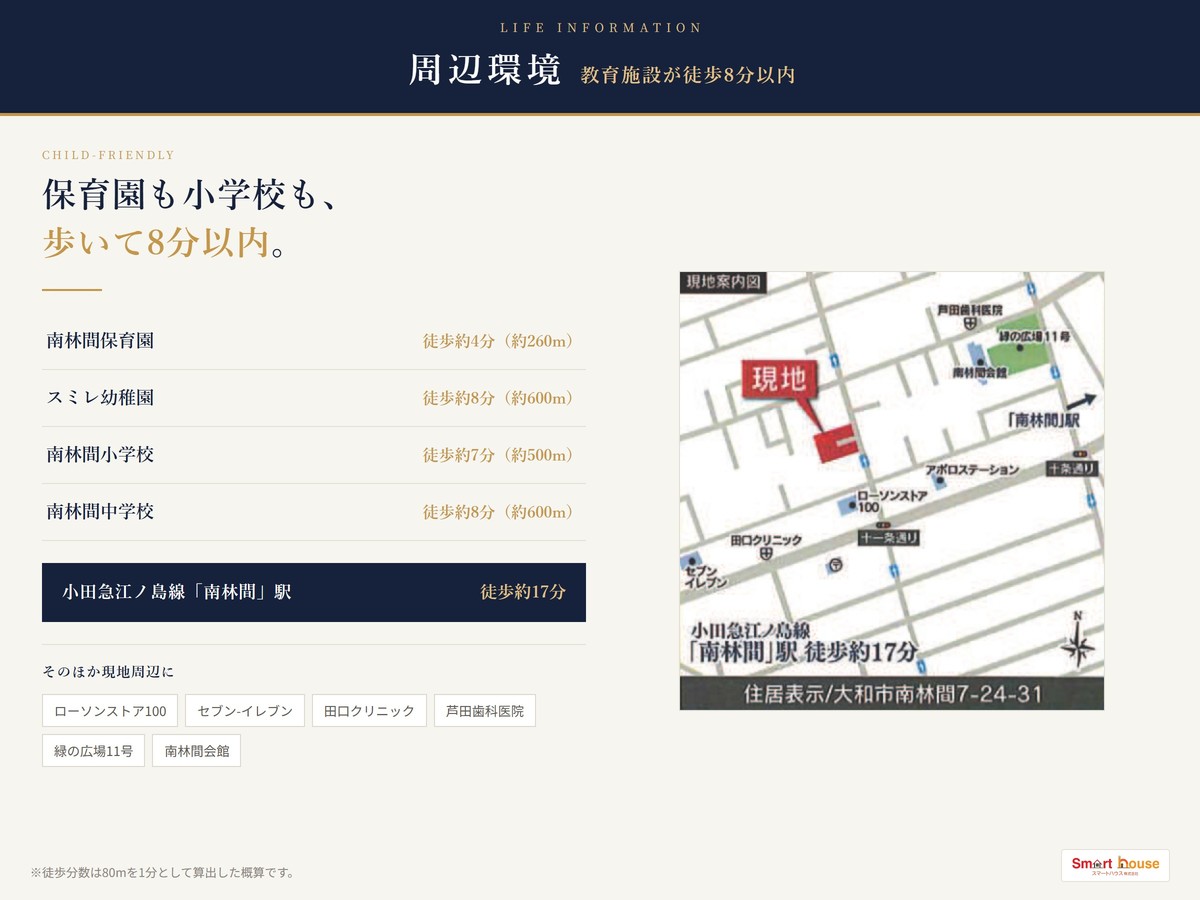Click the LIFE INFORMATION header label

(x=601, y=28)
